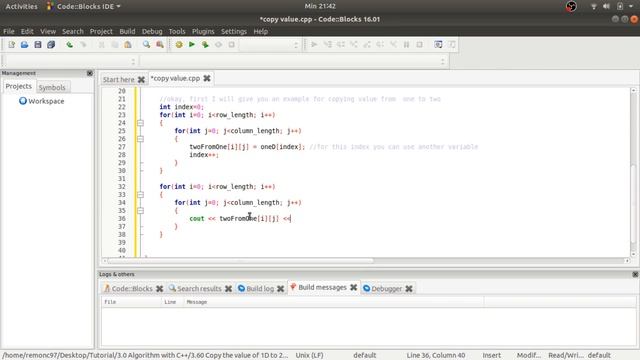Undo the last edit using the green arrow icon
Viewport: 640px width, 360px height.
click(x=70, y=44)
